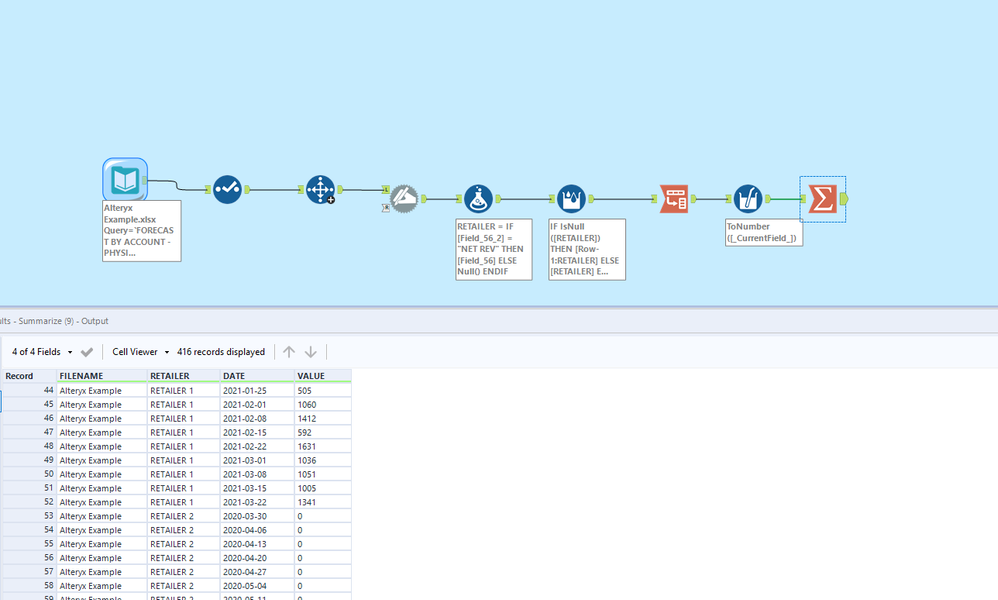Select the Multi-Row Formula IF IsNull tool
Screen dimensions: 998x600
point(571,198)
